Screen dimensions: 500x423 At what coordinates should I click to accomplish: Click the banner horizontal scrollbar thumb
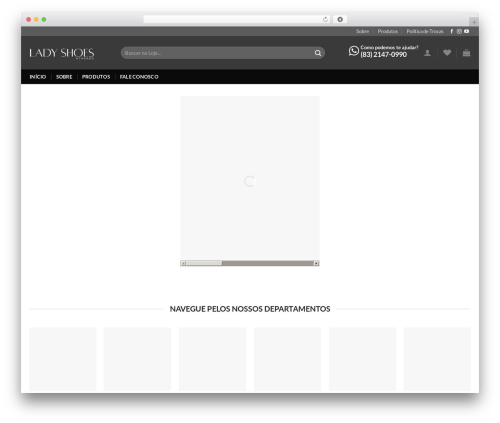pos(204,263)
